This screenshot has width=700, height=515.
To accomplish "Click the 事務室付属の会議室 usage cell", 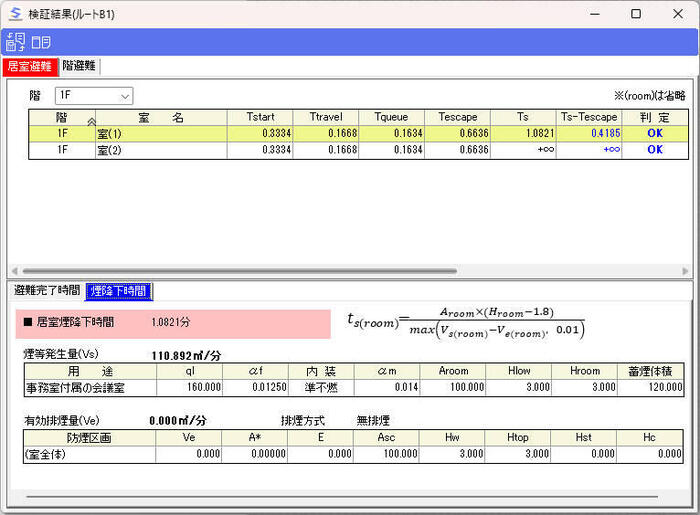I will [90, 387].
